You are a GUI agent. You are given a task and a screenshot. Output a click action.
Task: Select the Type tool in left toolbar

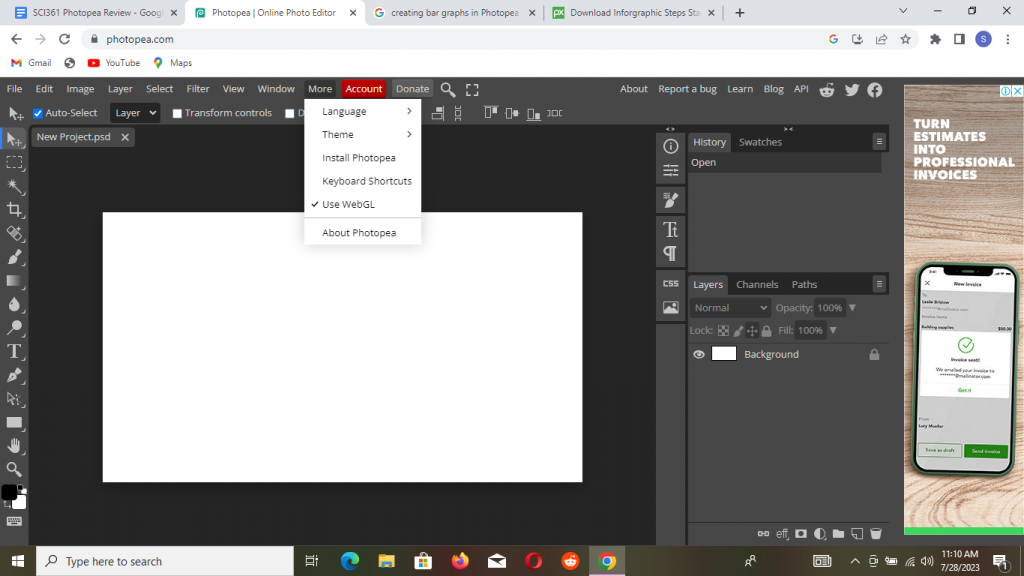(x=15, y=351)
